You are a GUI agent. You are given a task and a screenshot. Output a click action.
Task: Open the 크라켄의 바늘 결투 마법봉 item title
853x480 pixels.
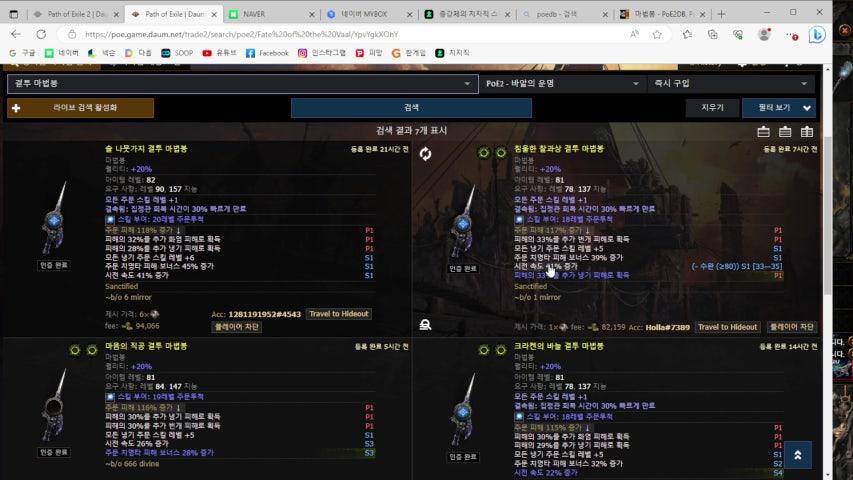pos(559,346)
